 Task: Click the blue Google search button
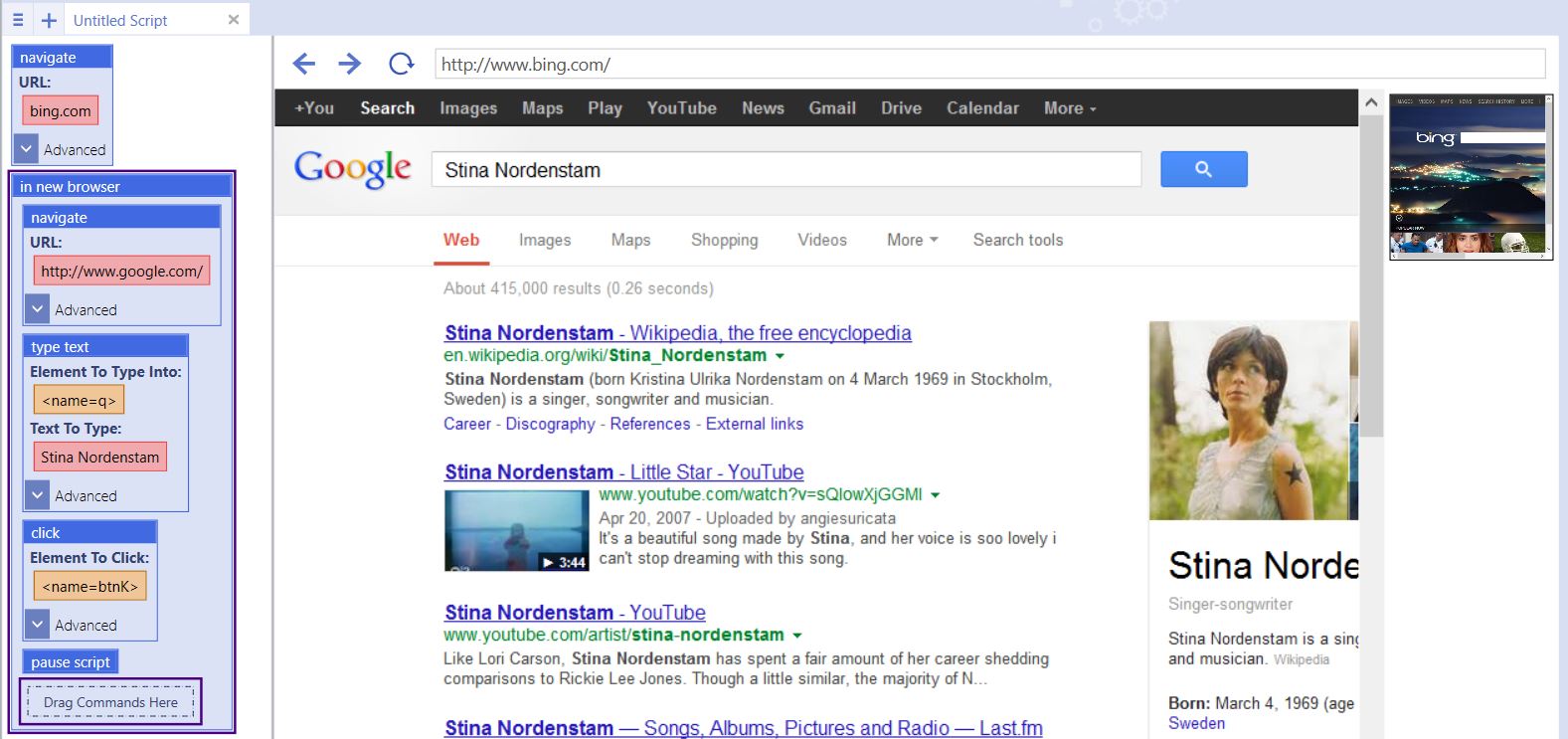1203,169
